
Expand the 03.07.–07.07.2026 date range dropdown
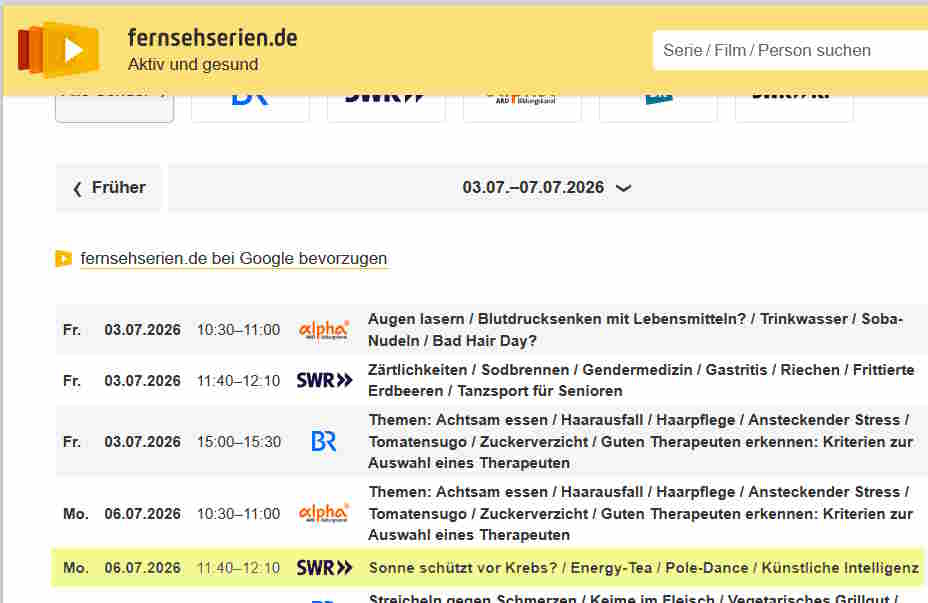547,188
